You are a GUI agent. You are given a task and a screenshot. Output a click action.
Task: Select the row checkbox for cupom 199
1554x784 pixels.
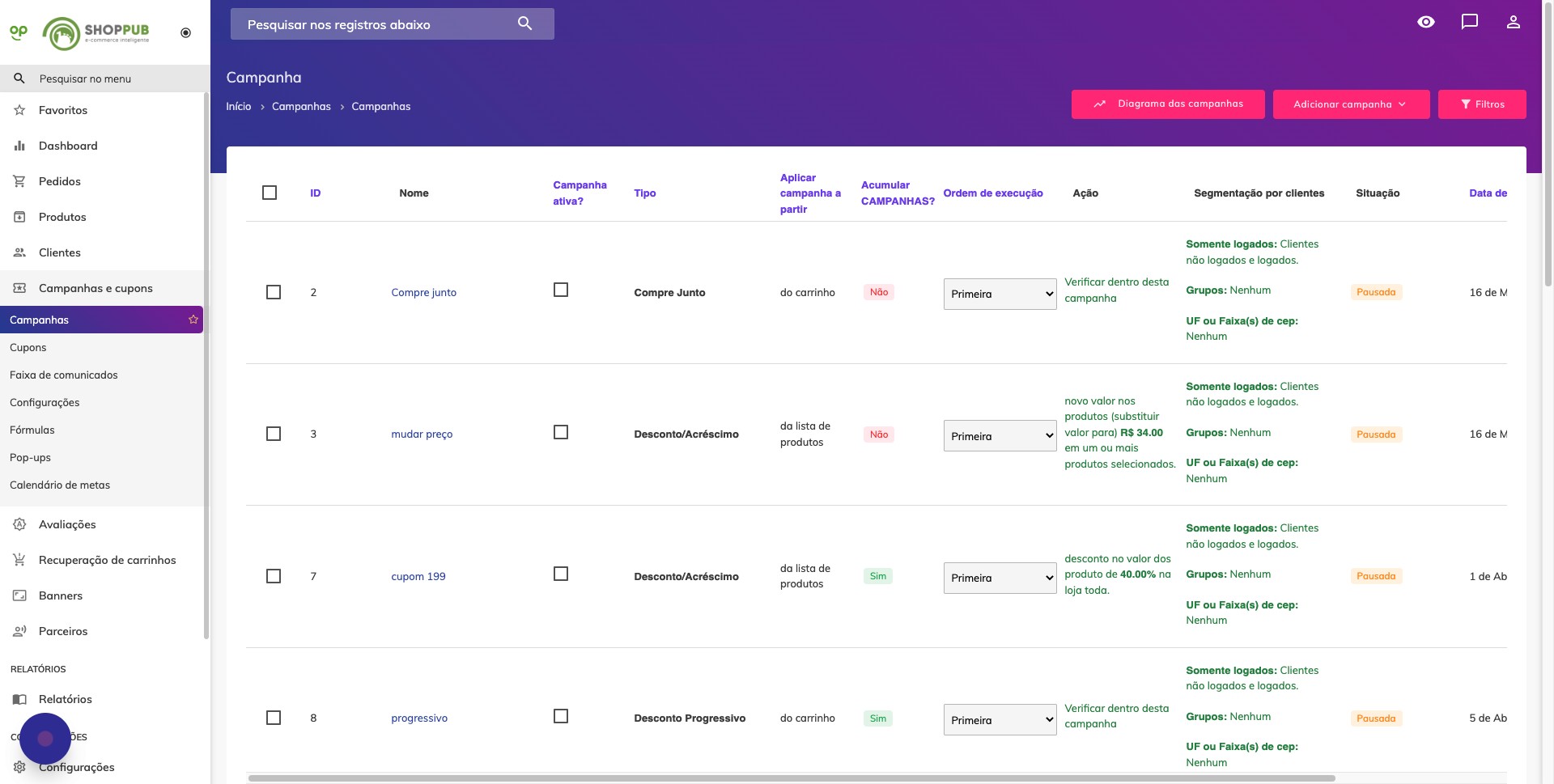coord(274,576)
